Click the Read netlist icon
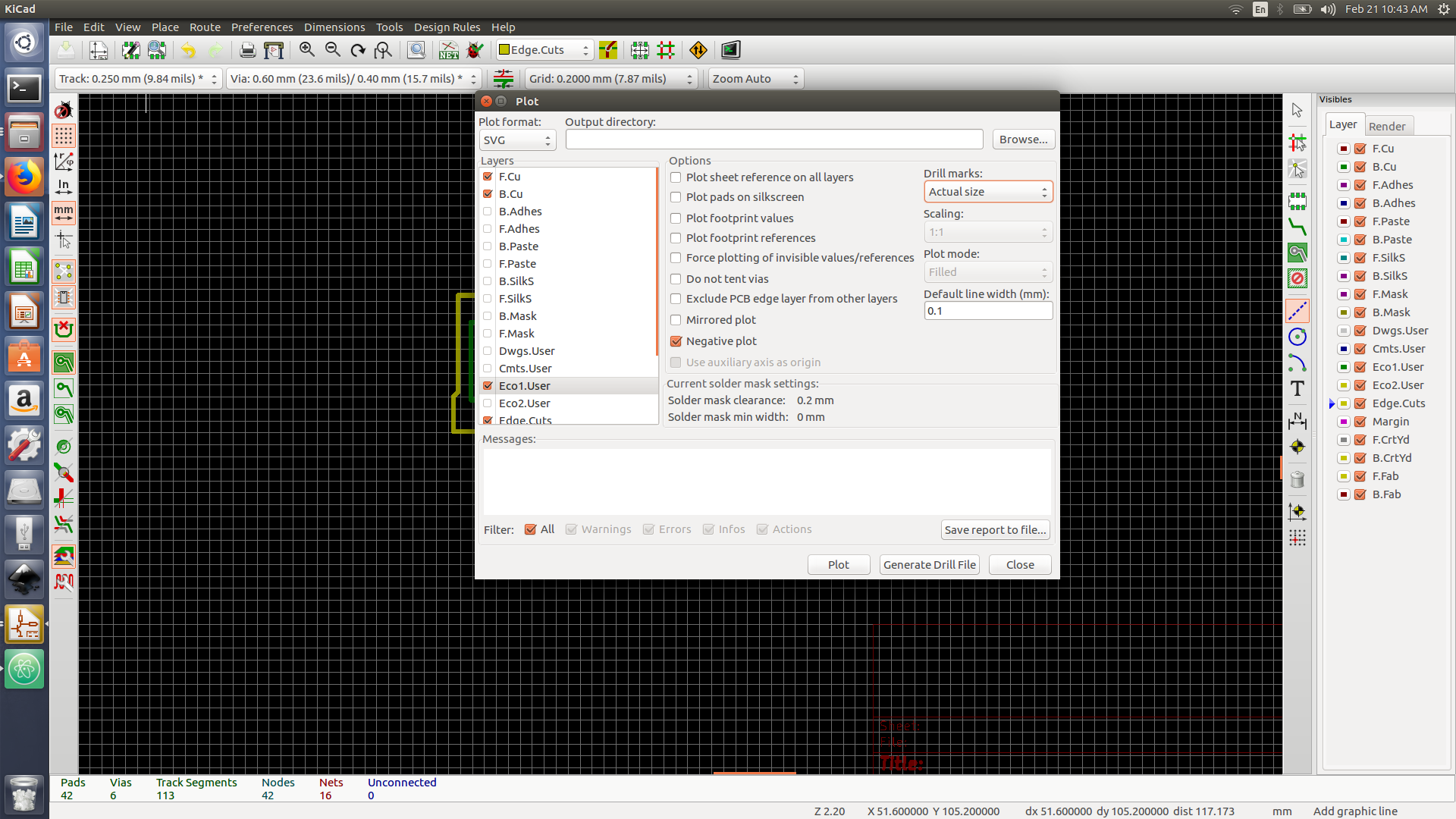Viewport: 1456px width, 819px height. (449, 50)
